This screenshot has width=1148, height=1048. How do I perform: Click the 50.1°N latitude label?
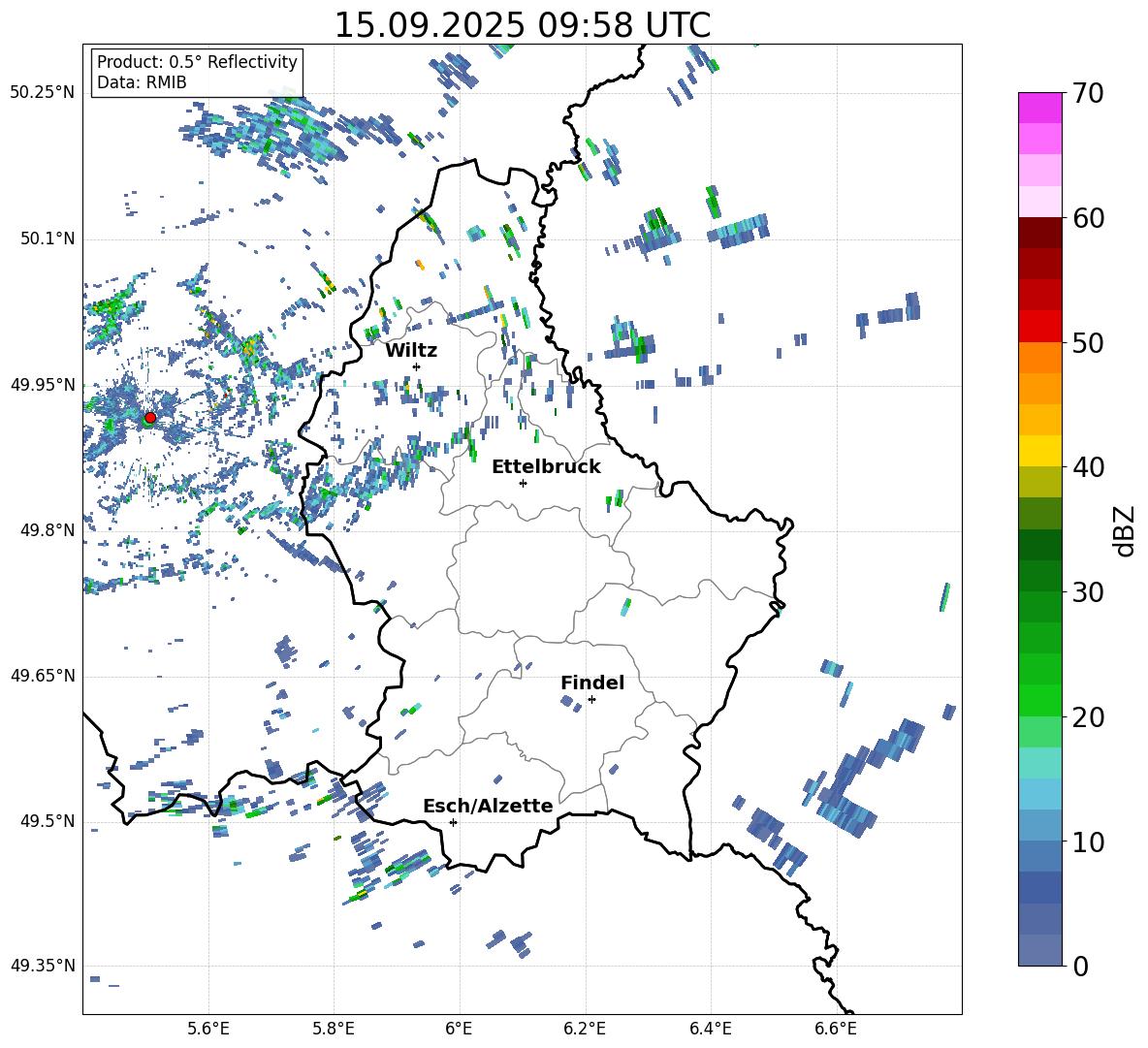pos(47,239)
